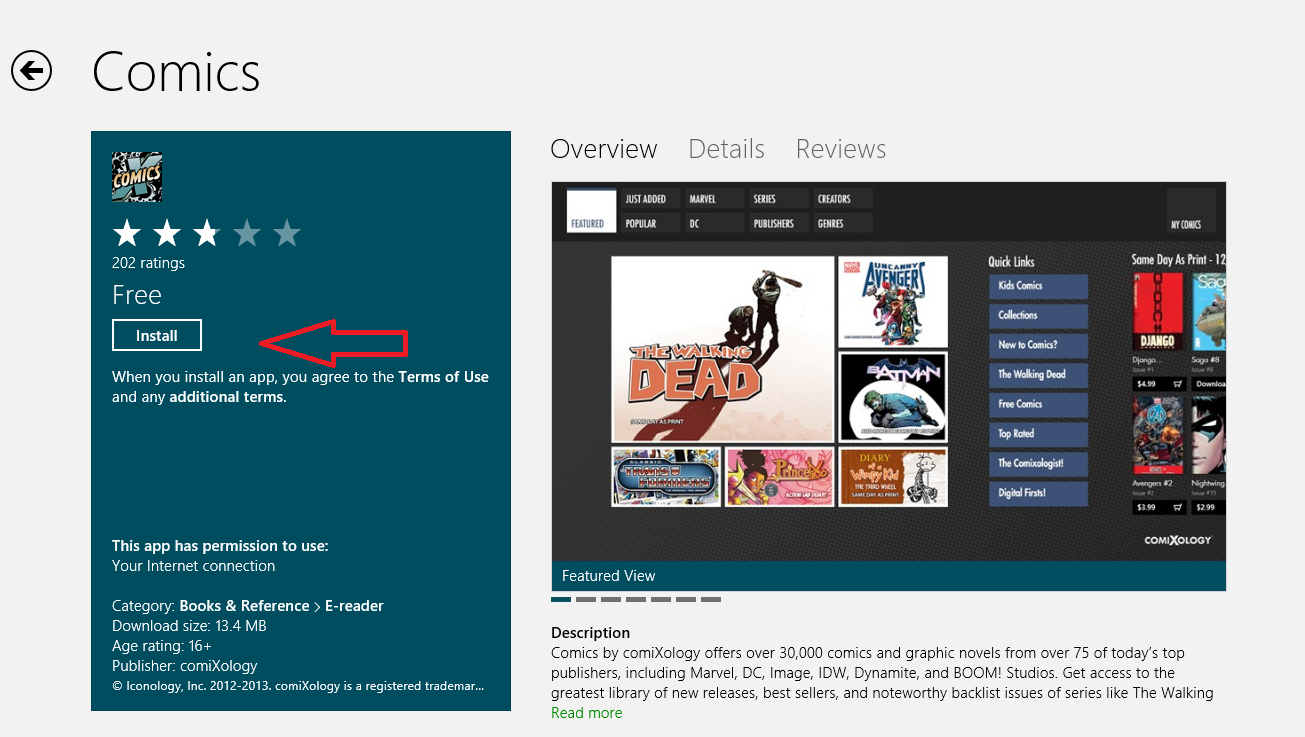Click the Publisher: comiXology text
Viewport: 1305px width, 737px height.
point(185,666)
